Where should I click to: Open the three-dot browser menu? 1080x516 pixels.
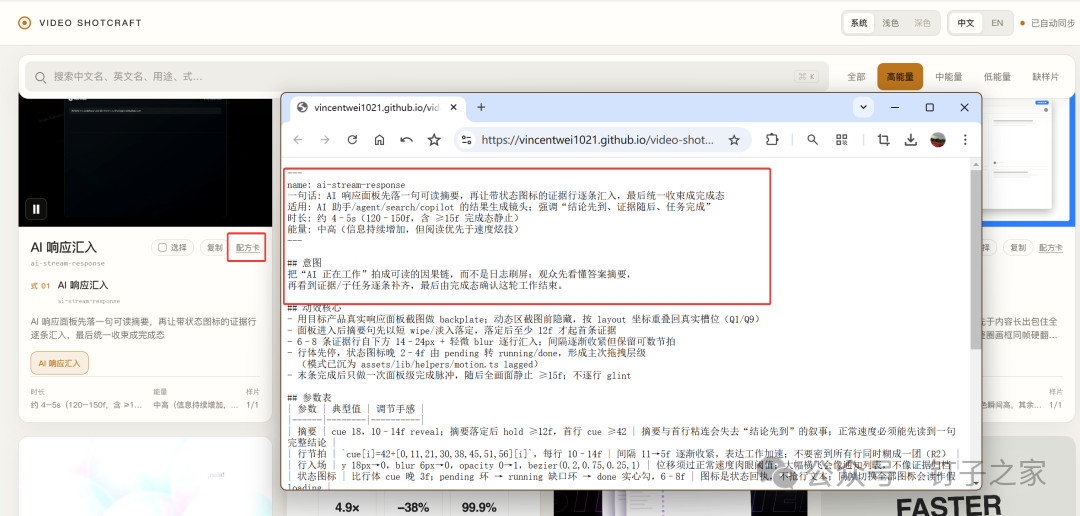pos(965,140)
